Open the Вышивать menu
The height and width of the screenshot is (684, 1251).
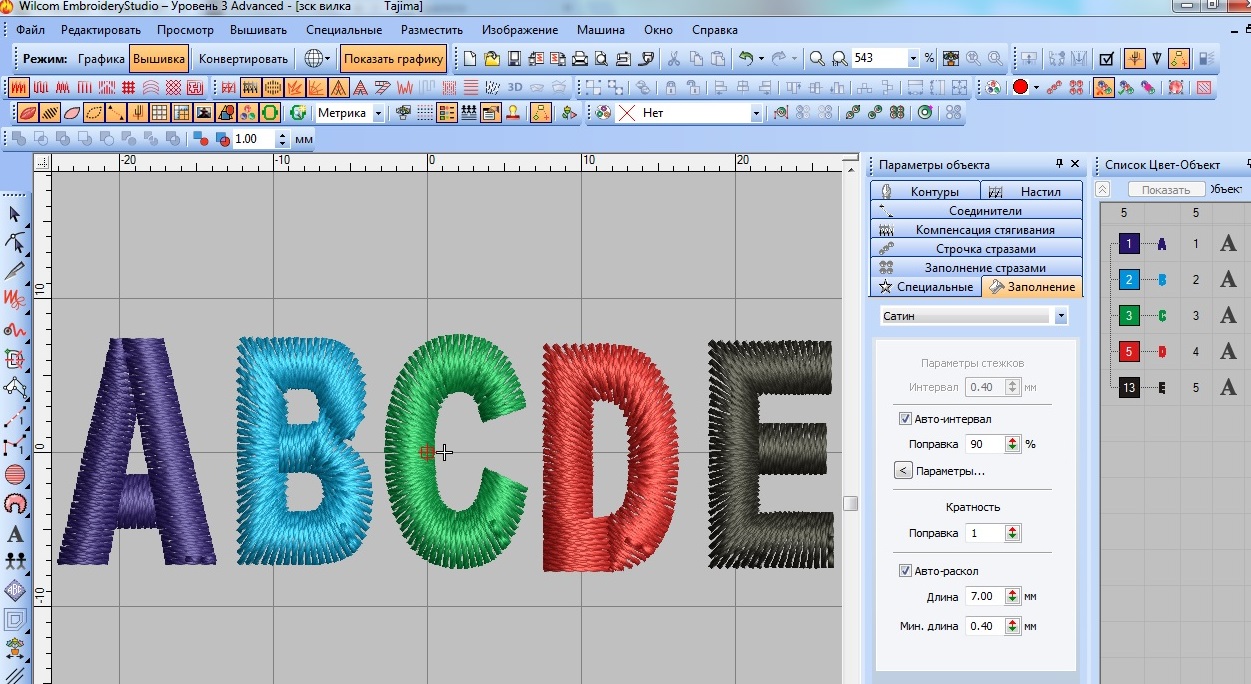258,30
